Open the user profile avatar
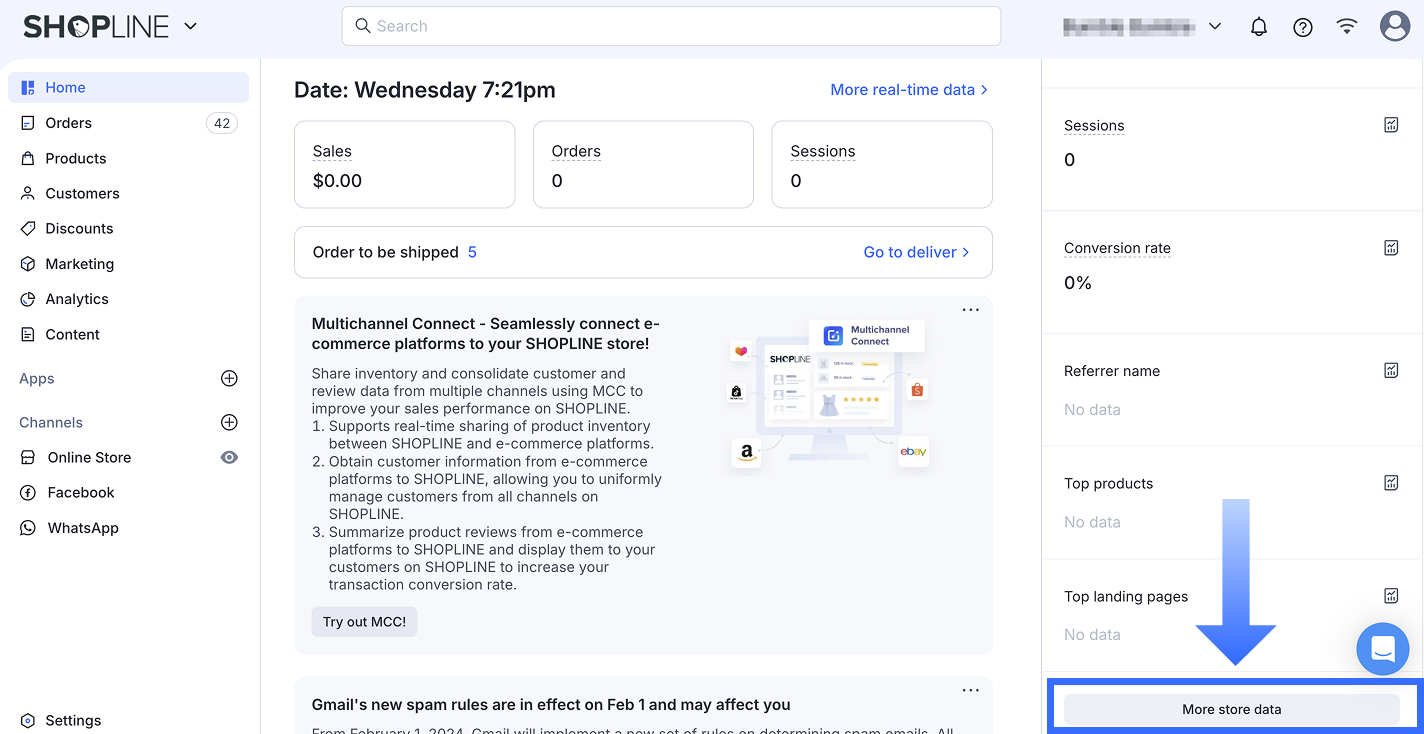1424x734 pixels. [x=1394, y=27]
